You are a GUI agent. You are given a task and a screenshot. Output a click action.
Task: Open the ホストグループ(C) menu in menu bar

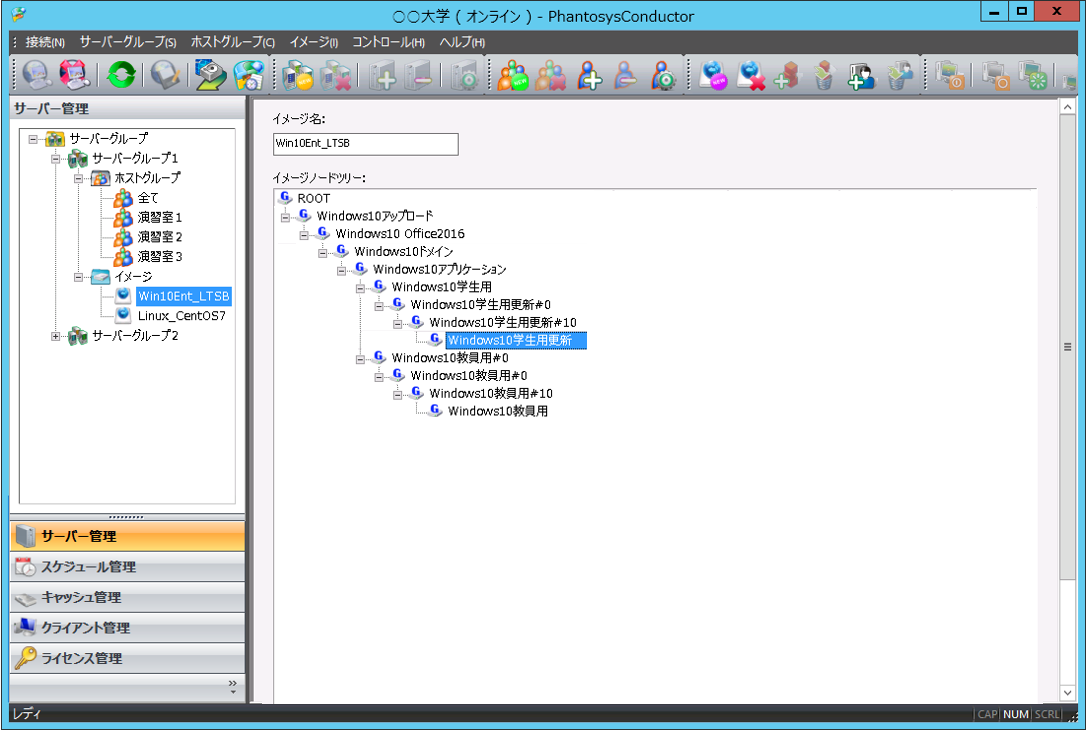[233, 42]
